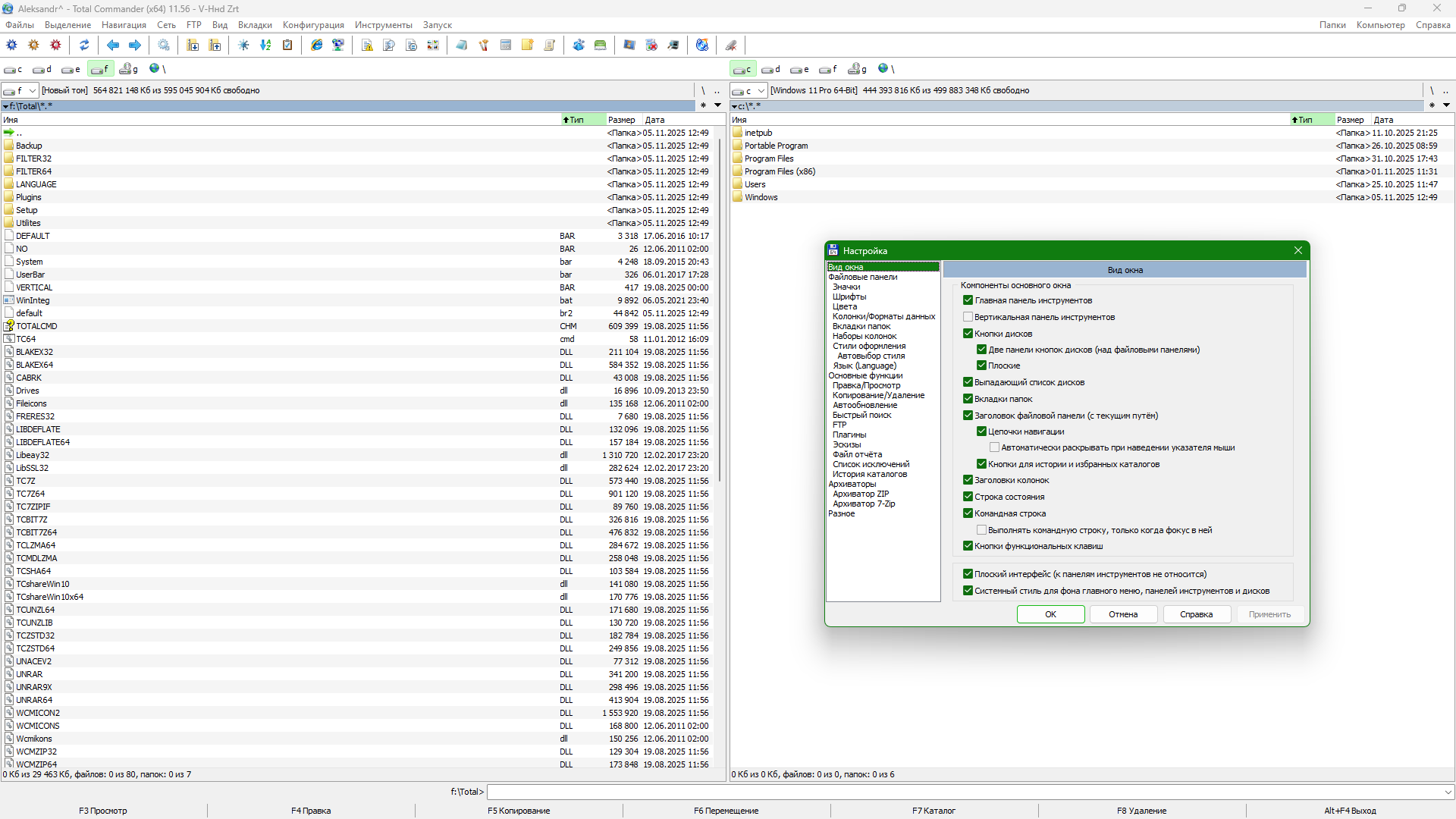Viewport: 1456px width, 819px height.
Task: Select drive d button in left panel
Action: [x=42, y=69]
